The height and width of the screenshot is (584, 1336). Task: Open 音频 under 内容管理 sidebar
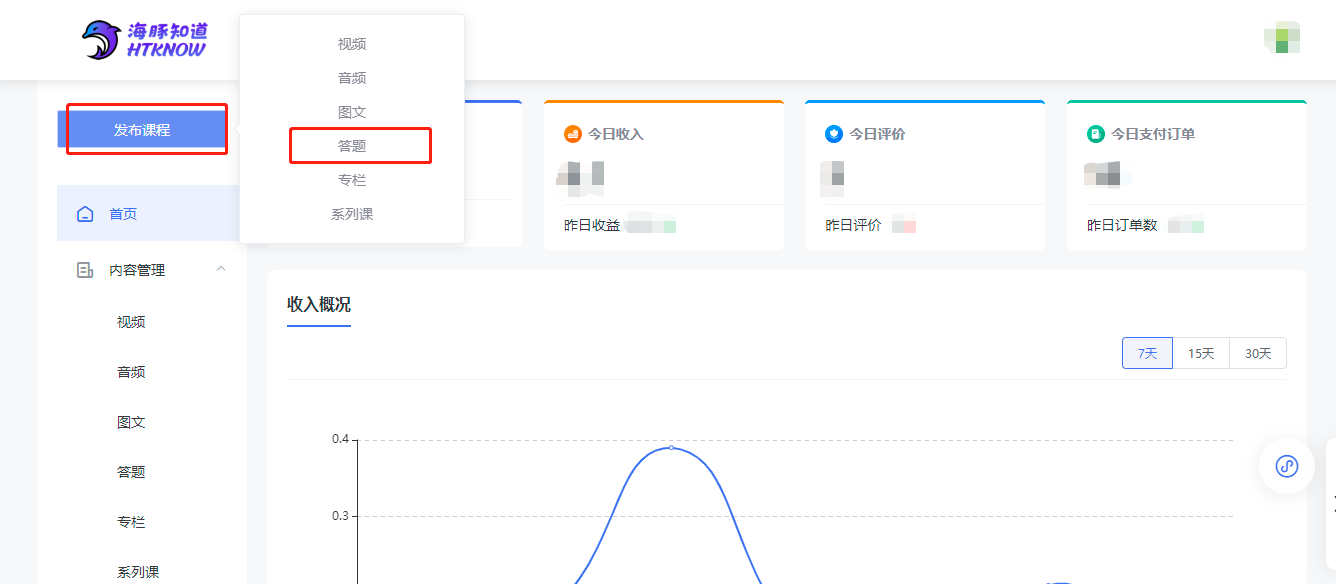pyautogui.click(x=131, y=372)
